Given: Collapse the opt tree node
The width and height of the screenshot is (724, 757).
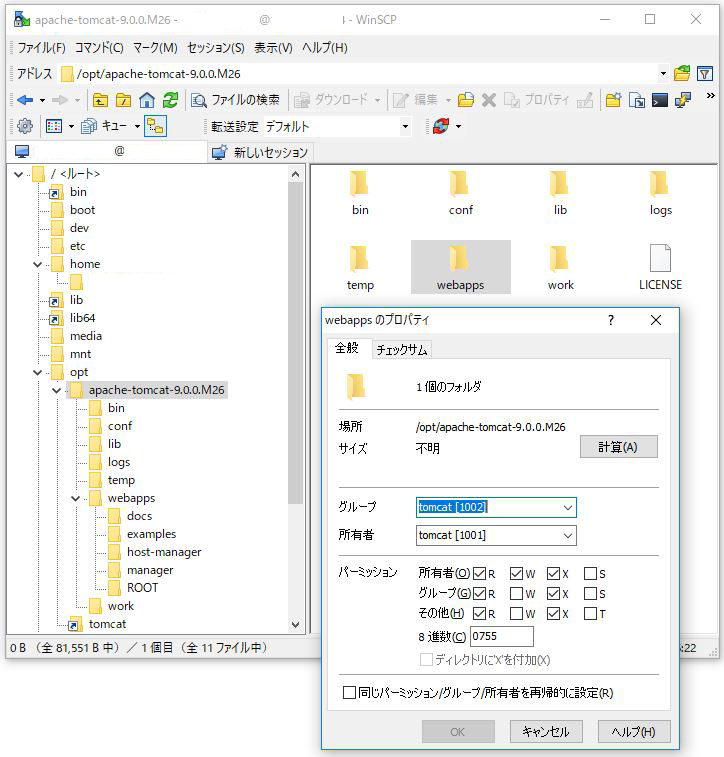Looking at the screenshot, I should [x=37, y=373].
